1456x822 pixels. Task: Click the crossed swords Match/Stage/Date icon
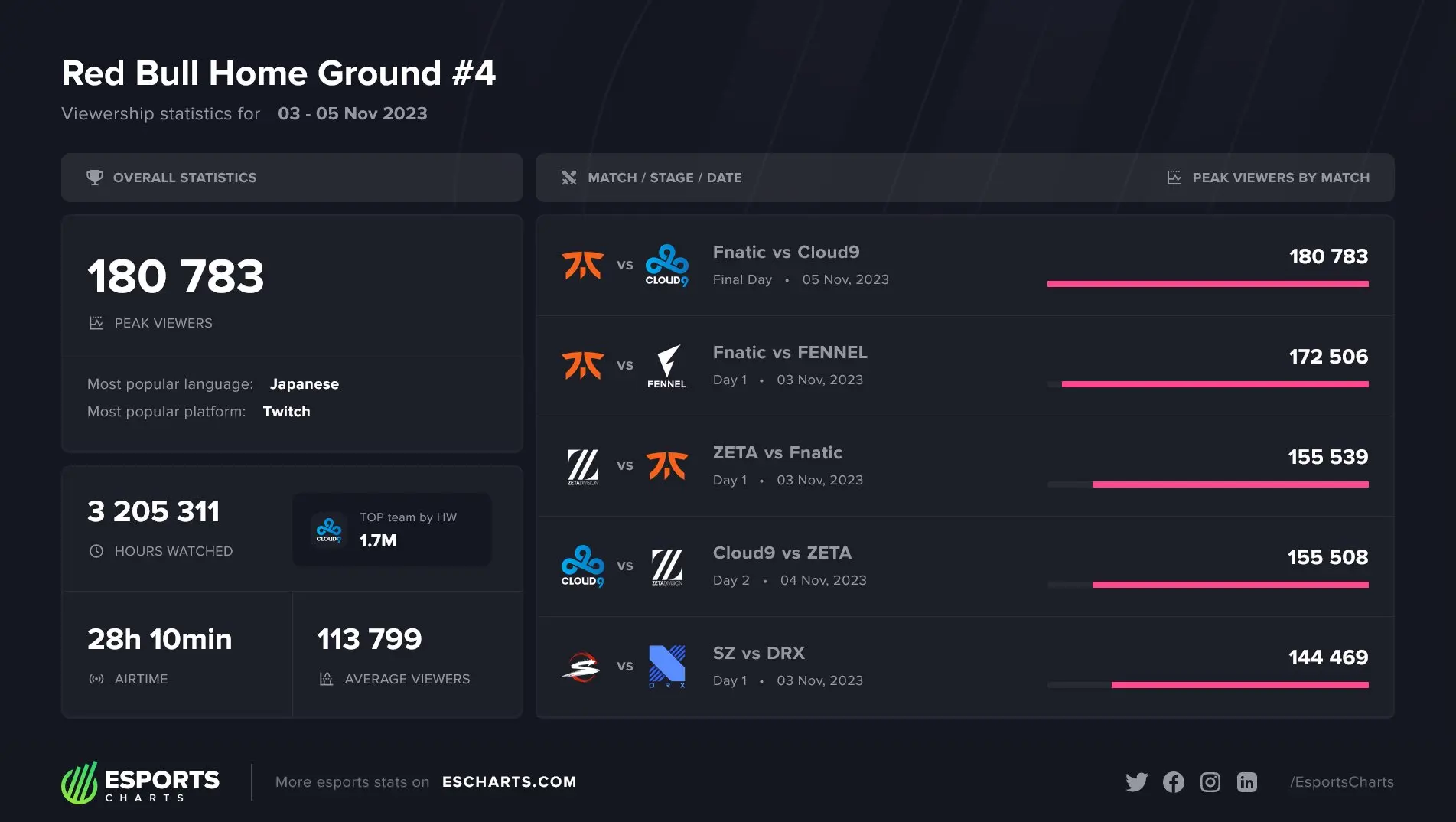coord(569,178)
